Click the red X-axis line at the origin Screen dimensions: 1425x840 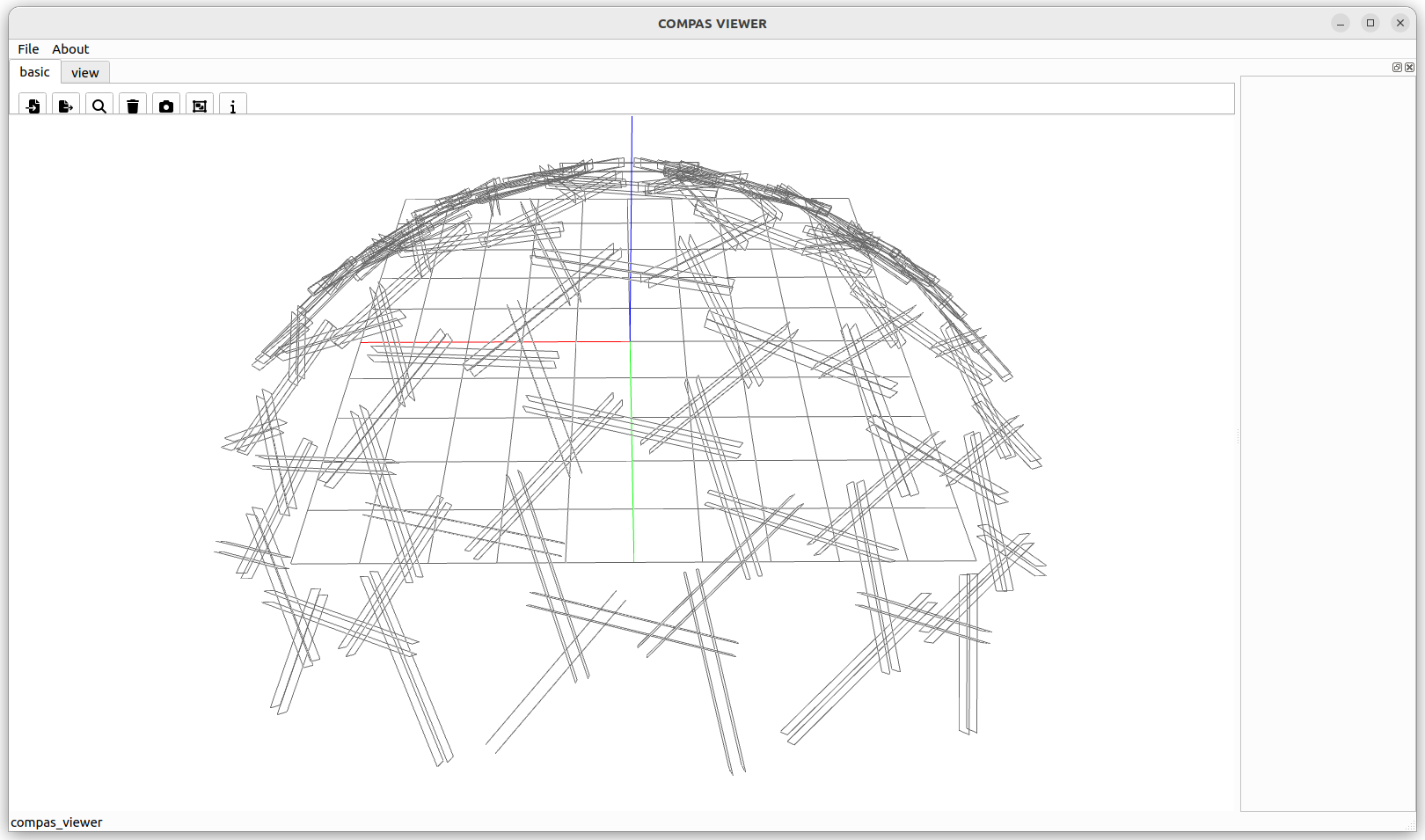(493, 342)
